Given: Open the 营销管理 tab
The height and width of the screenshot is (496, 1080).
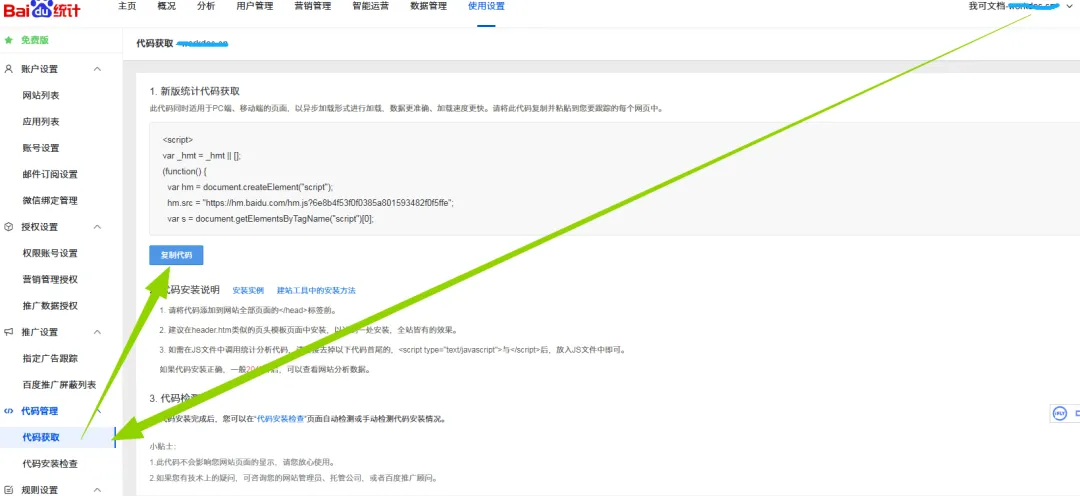Looking at the screenshot, I should click(313, 6).
